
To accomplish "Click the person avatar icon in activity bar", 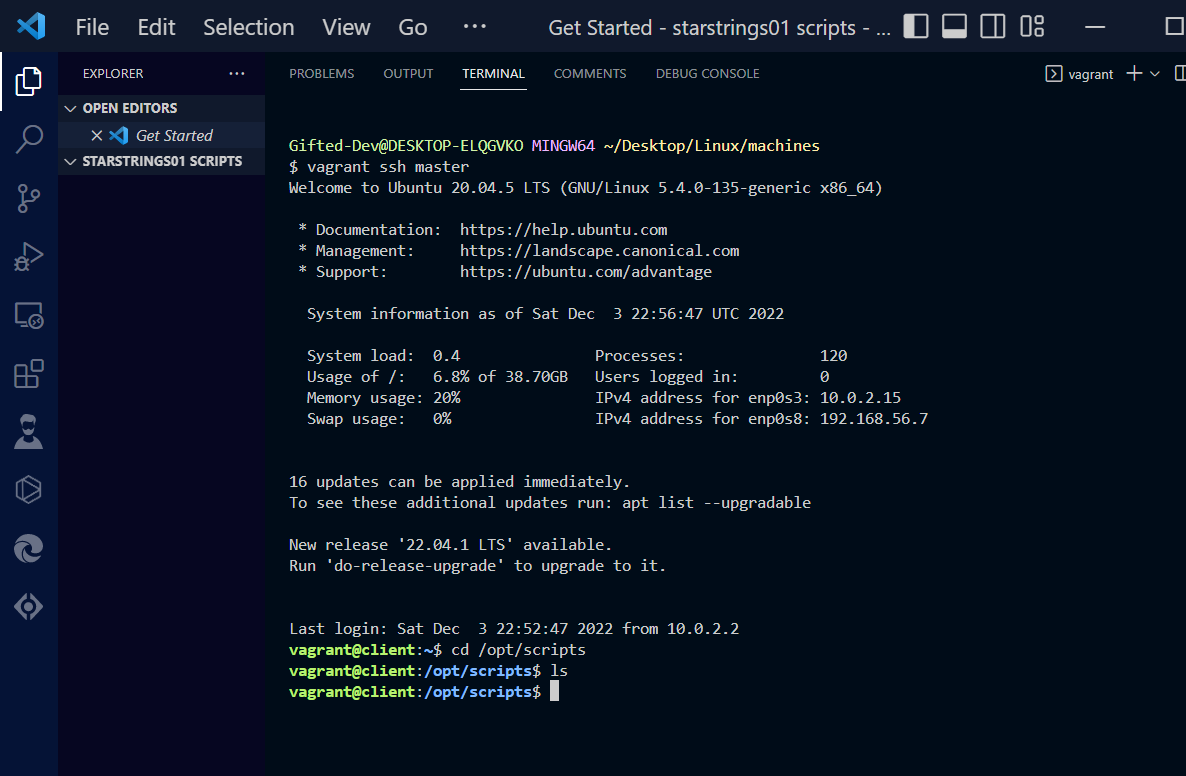I will click(29, 432).
